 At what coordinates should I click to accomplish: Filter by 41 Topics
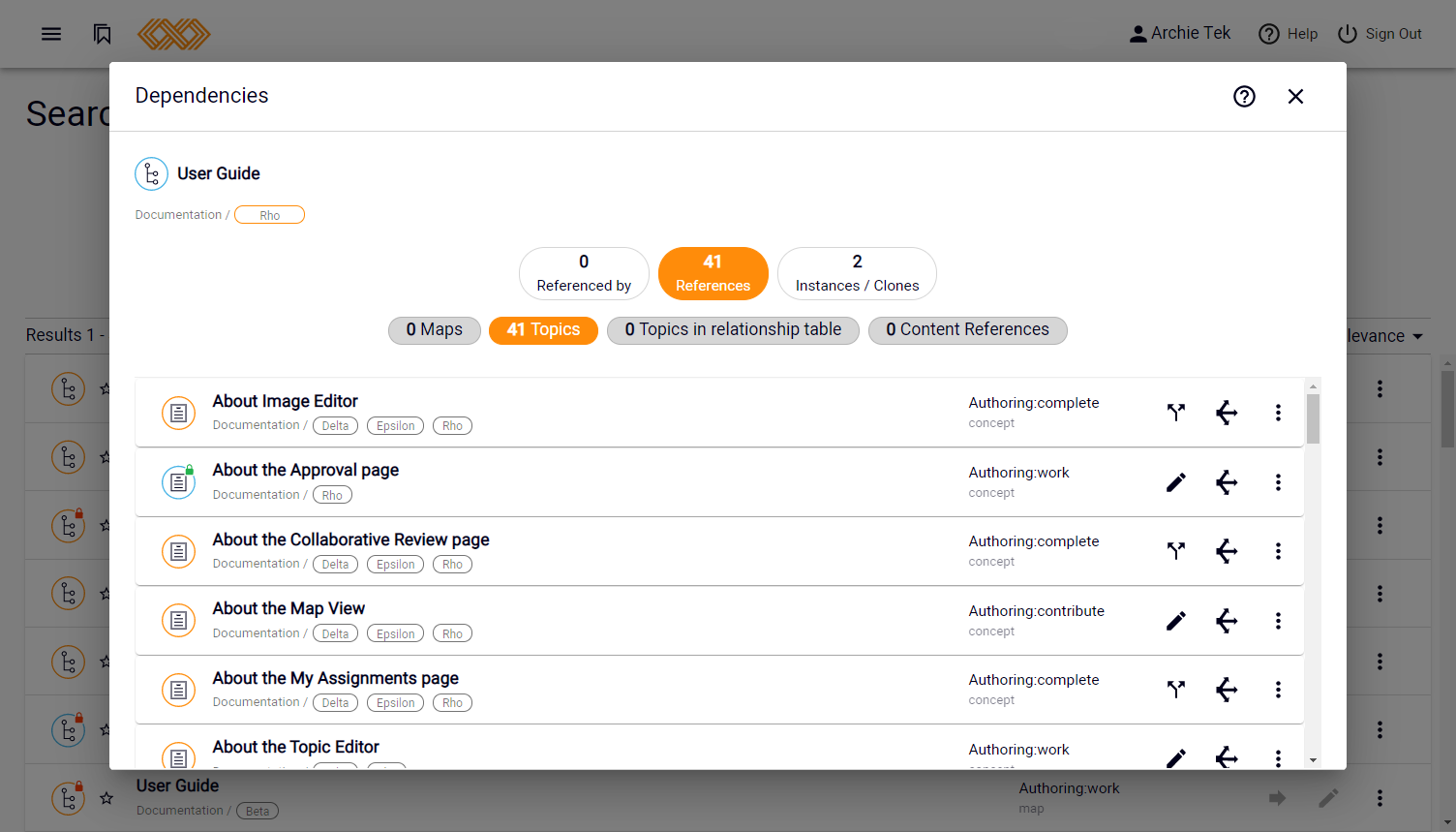tap(543, 330)
